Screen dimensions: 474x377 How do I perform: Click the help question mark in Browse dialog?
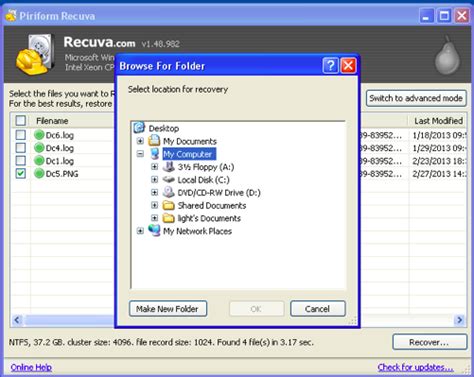[x=330, y=65]
